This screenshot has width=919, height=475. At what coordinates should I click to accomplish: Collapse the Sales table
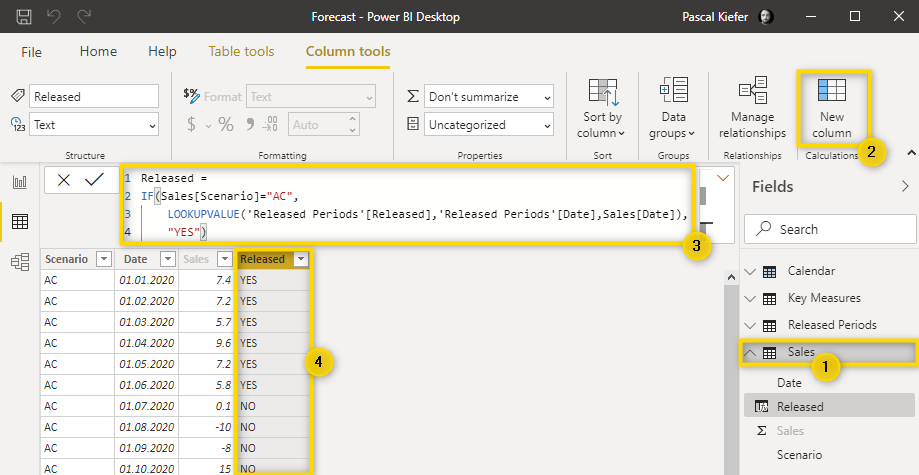pyautogui.click(x=750, y=352)
